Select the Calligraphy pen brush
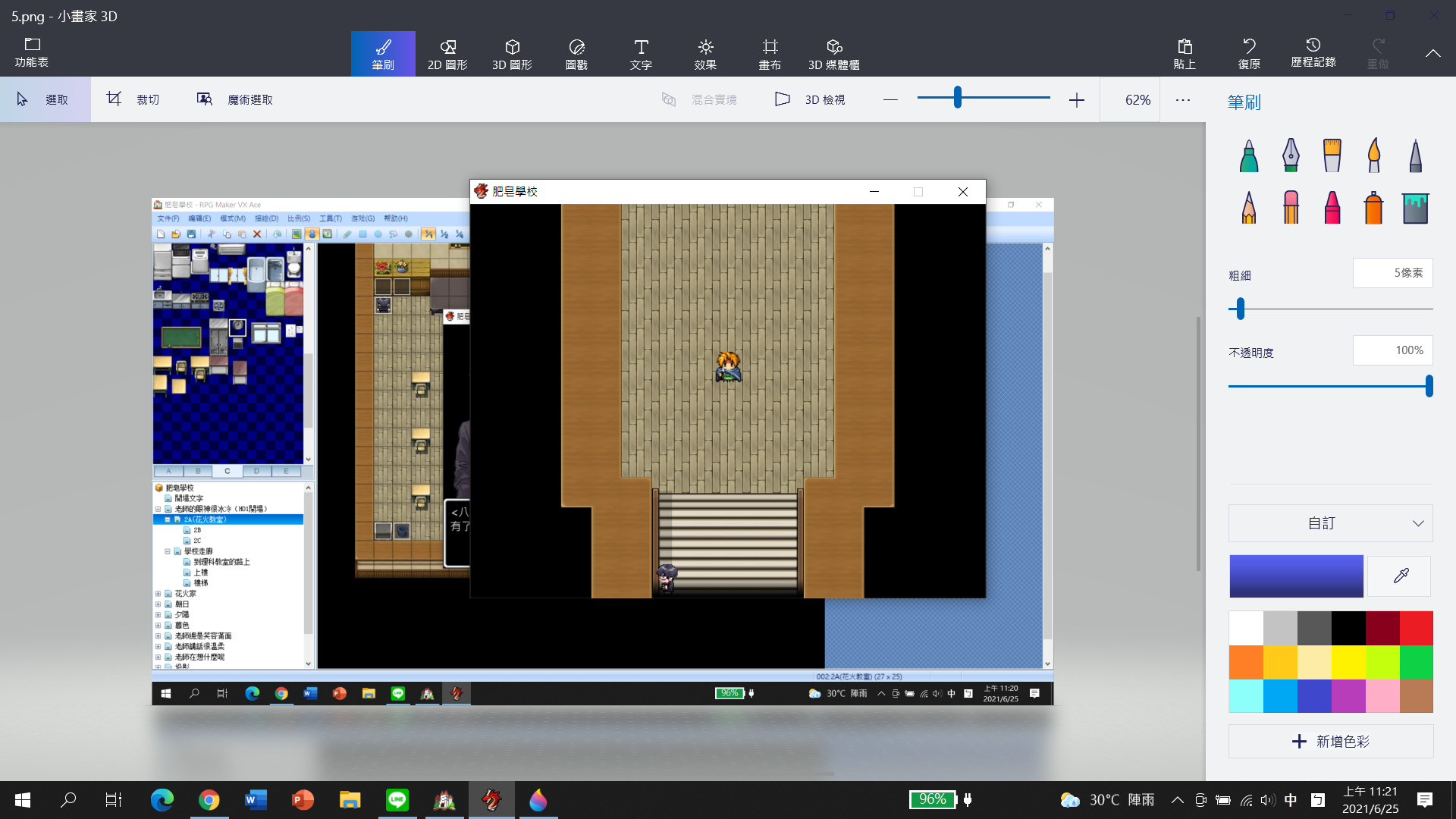The height and width of the screenshot is (819, 1456). [x=1290, y=155]
